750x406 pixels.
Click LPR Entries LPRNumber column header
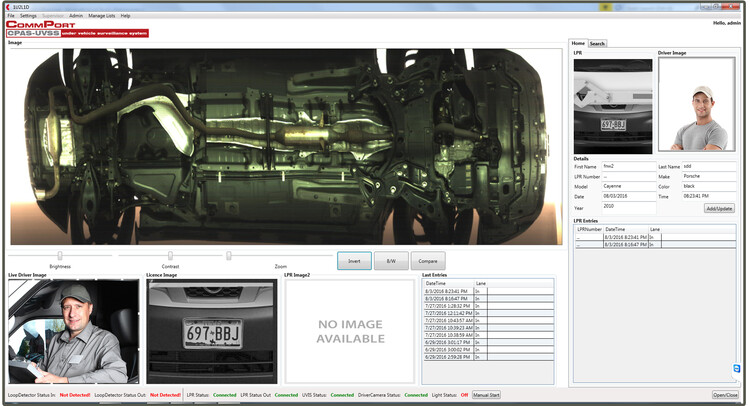(589, 230)
